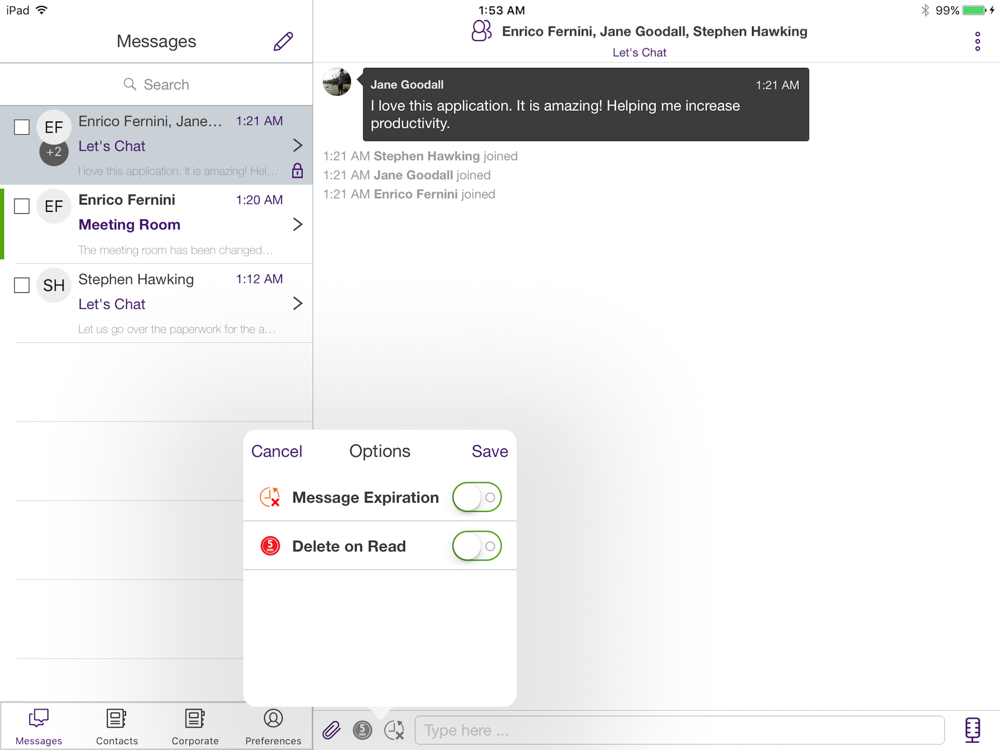Switch to the Preferences tab
The image size is (1000, 750).
273,726
